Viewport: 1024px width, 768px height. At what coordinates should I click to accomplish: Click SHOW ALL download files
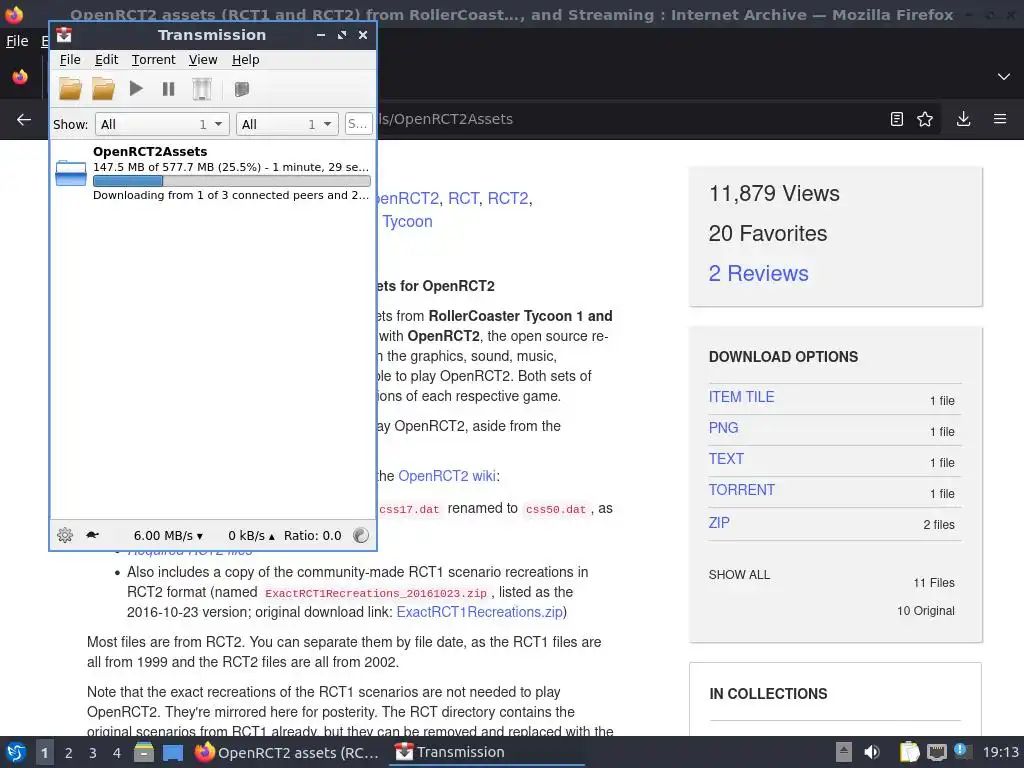(x=739, y=575)
